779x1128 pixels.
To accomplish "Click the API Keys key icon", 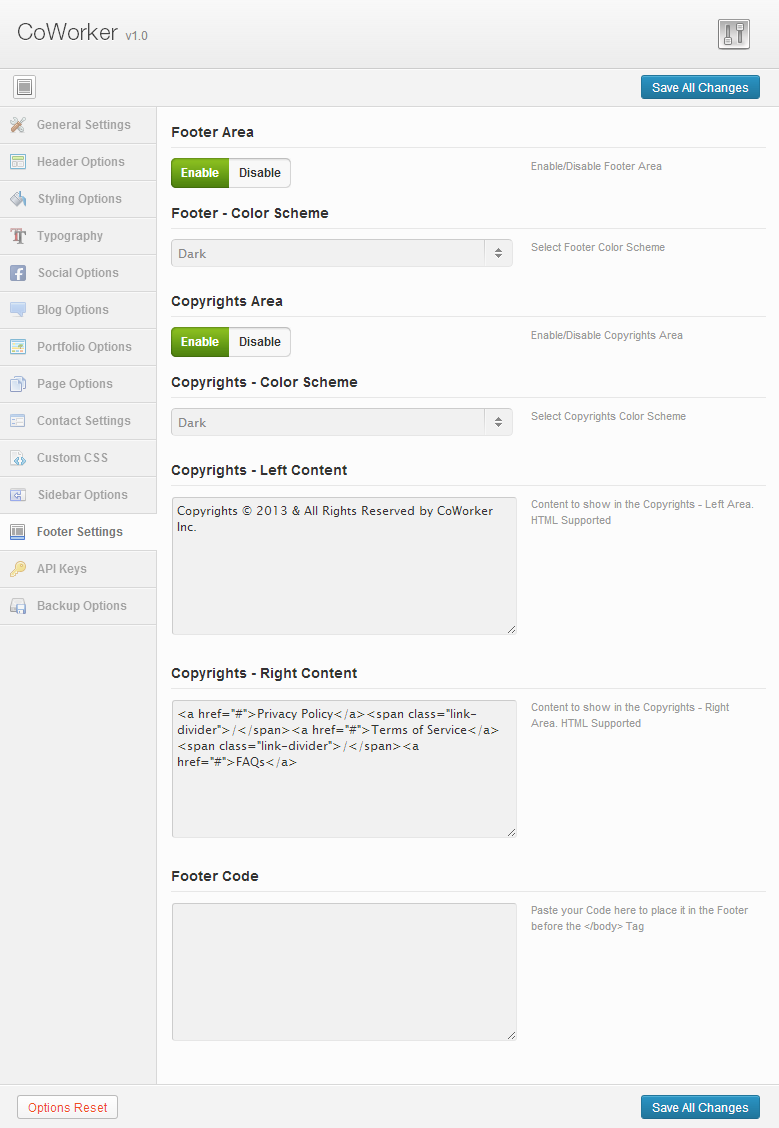I will [18, 568].
